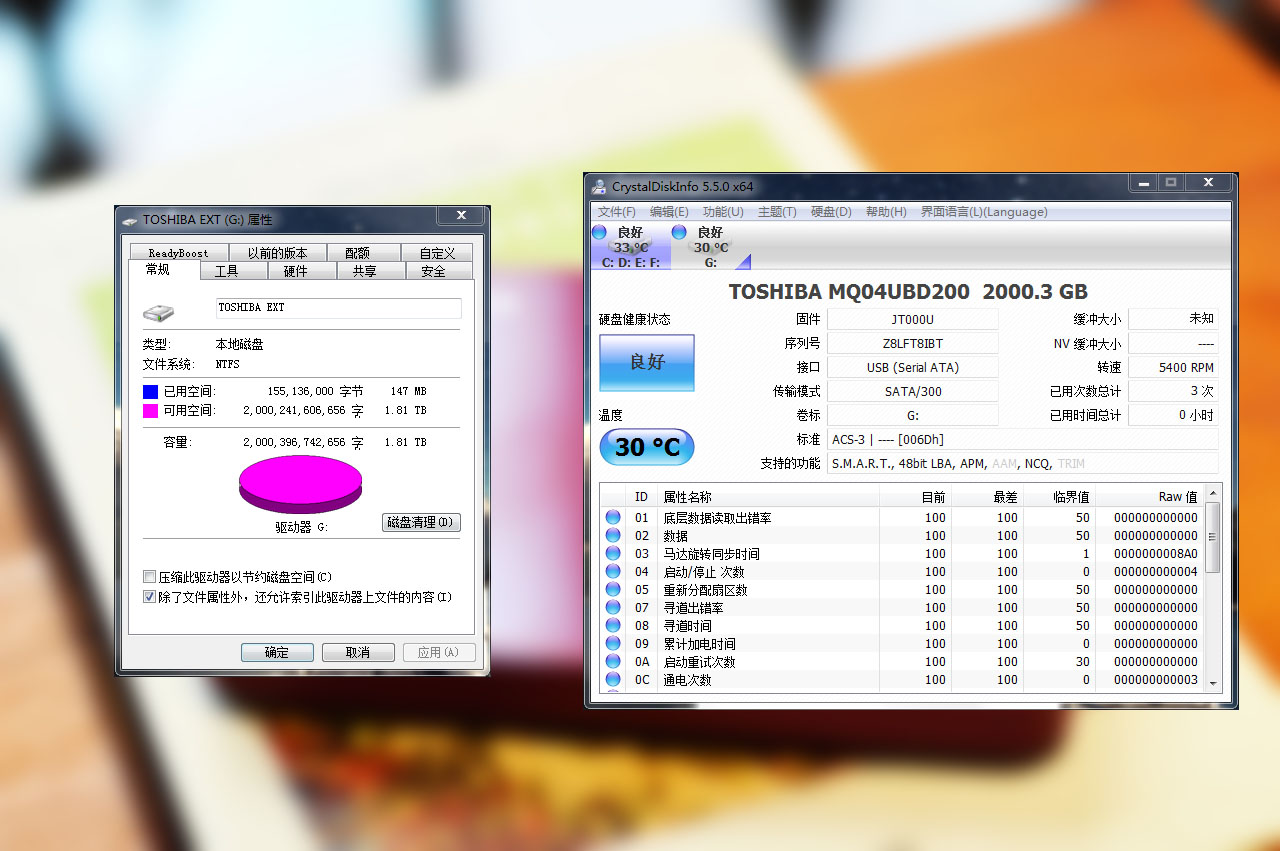Open the 界面语言(L)(Language) menu

pyautogui.click(x=984, y=212)
